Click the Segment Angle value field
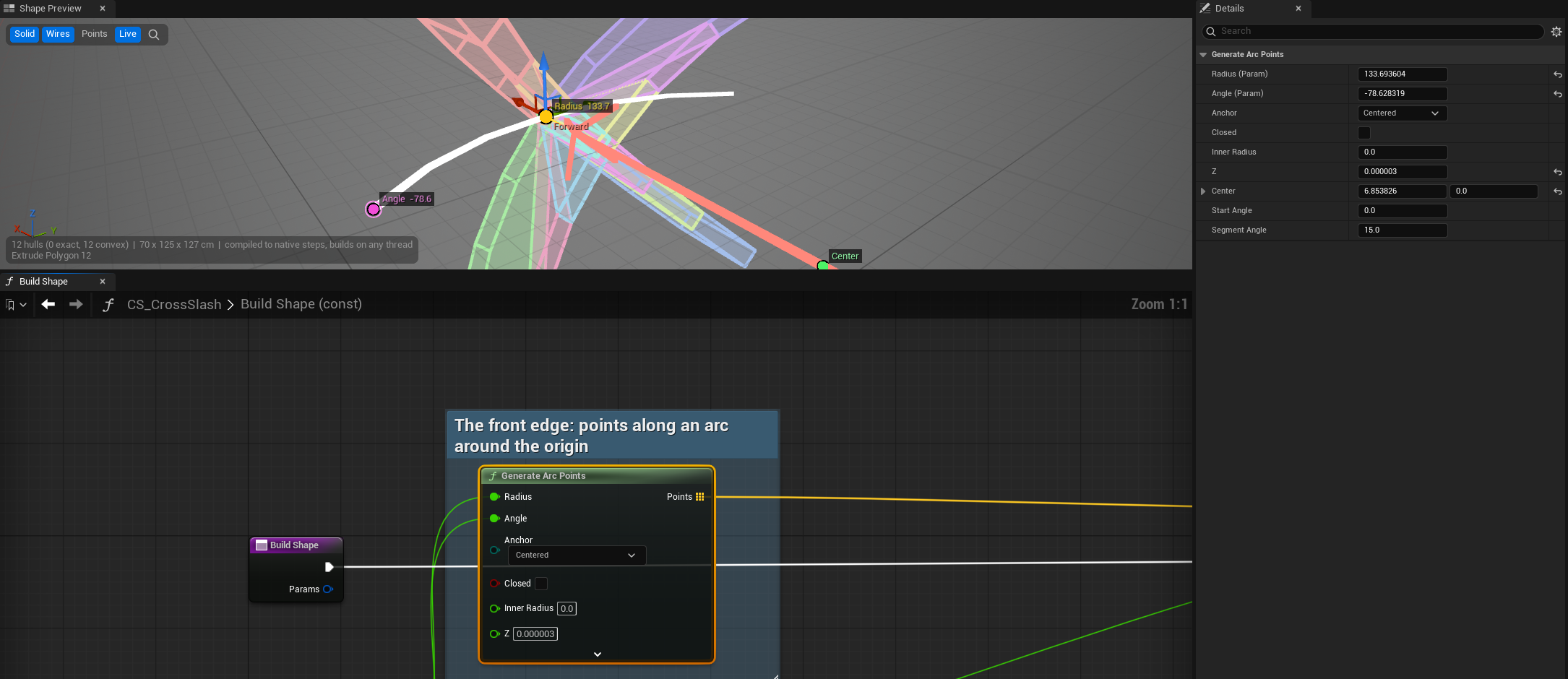 pyautogui.click(x=1402, y=230)
